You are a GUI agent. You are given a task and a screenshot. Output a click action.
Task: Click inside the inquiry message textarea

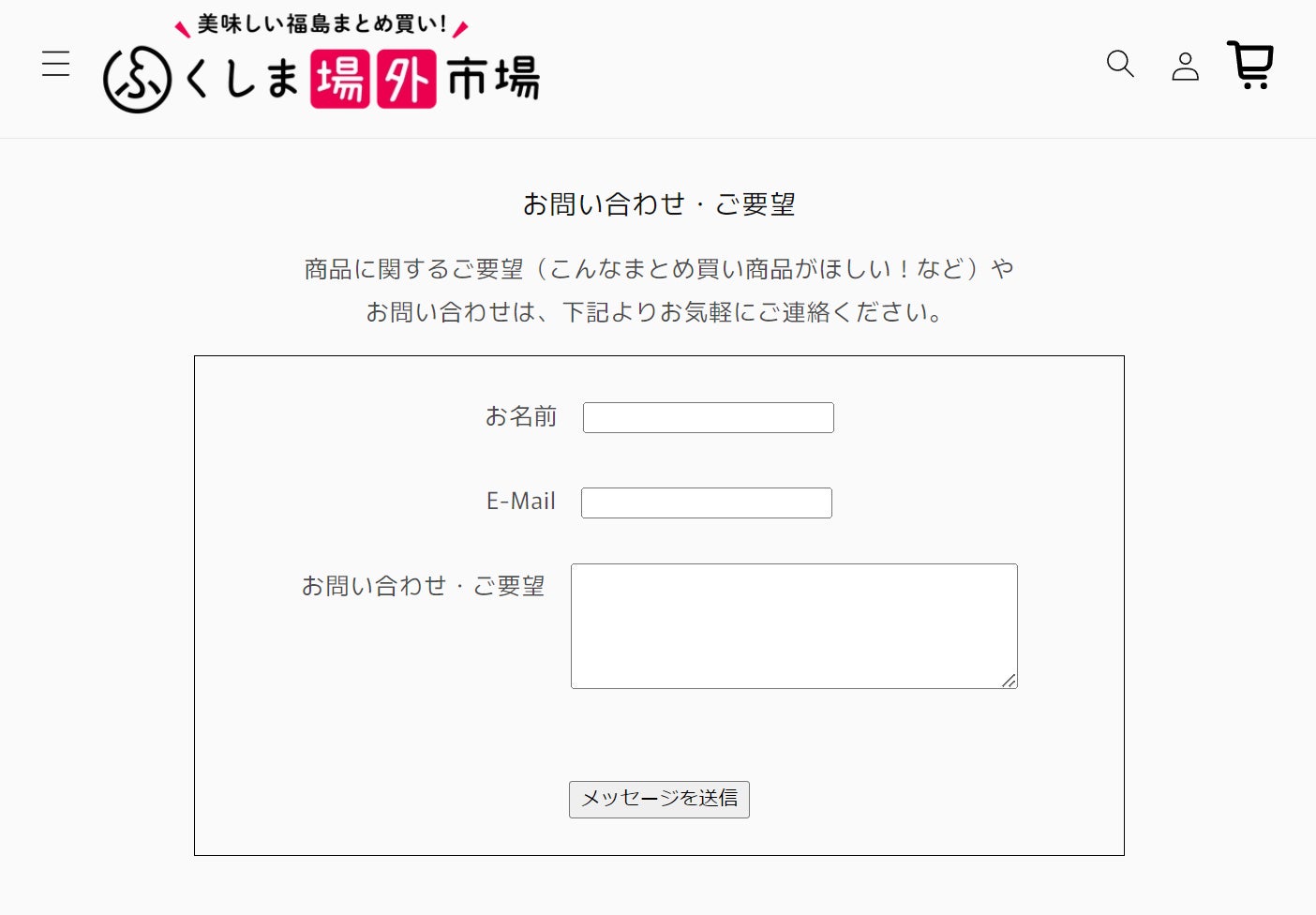[x=793, y=625]
